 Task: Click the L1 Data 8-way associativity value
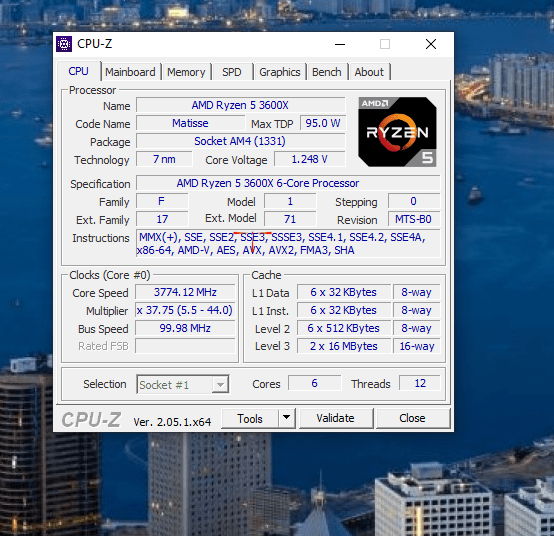pyautogui.click(x=417, y=293)
